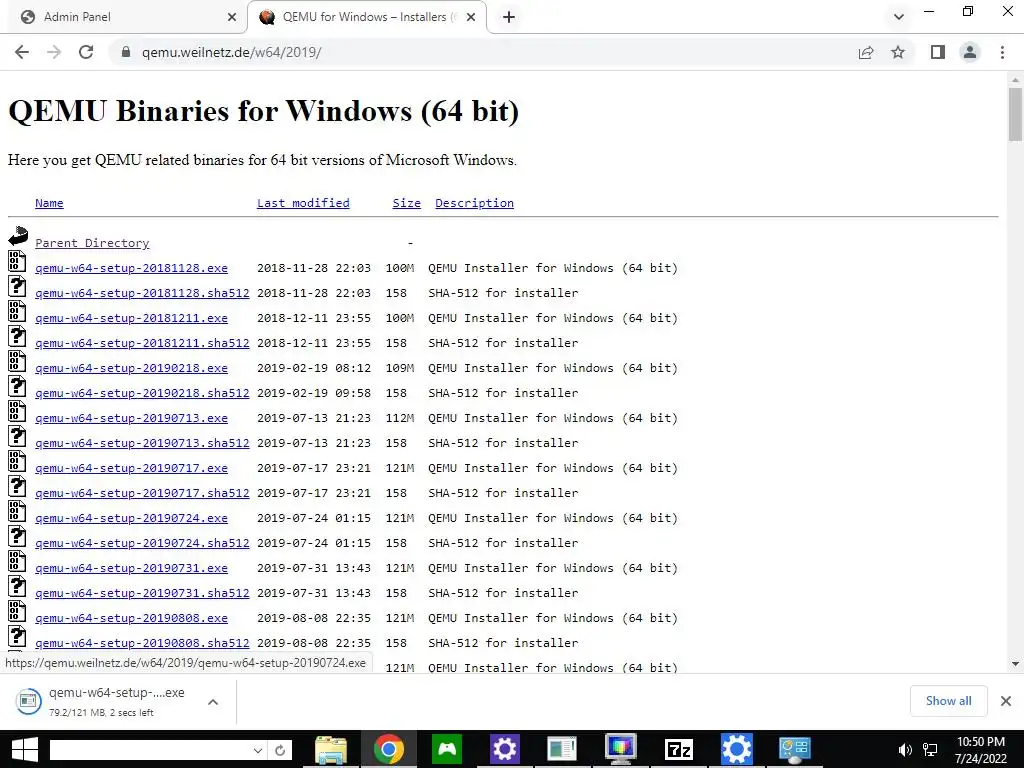Click the forward navigation arrow
This screenshot has width=1024, height=768.
pyautogui.click(x=54, y=52)
